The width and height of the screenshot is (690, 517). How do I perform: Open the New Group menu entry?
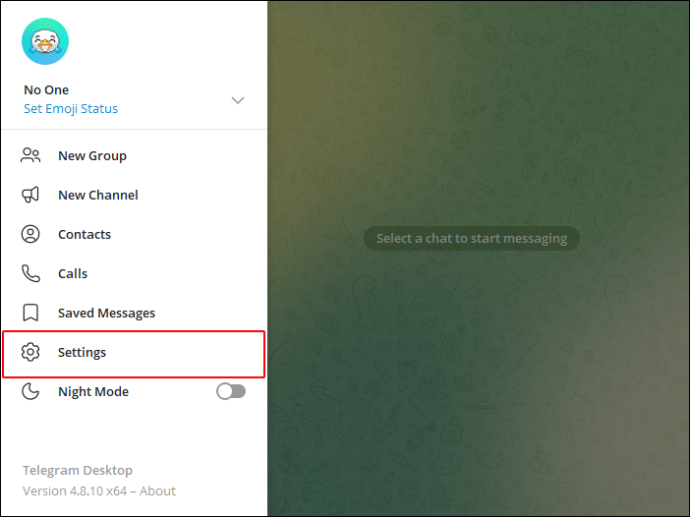click(x=134, y=156)
